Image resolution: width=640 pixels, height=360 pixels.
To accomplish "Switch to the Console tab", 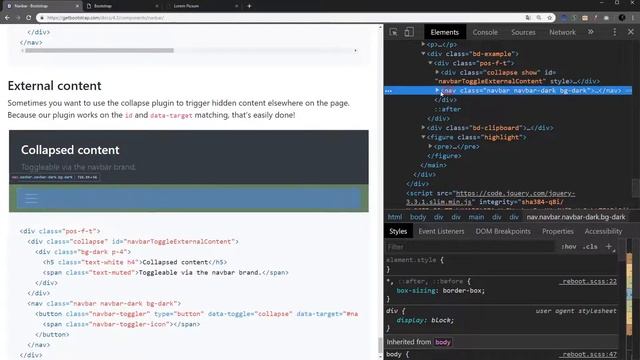I will coord(485,32).
